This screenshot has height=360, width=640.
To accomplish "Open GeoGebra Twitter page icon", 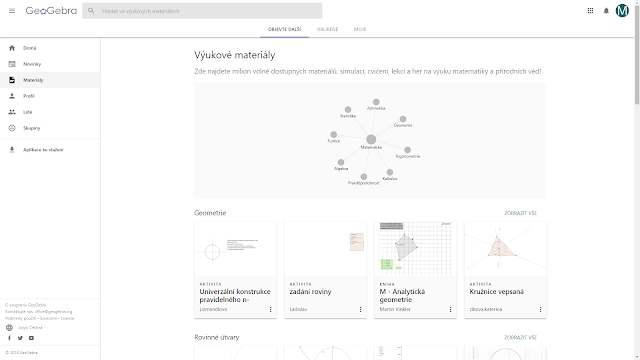I will [20, 338].
